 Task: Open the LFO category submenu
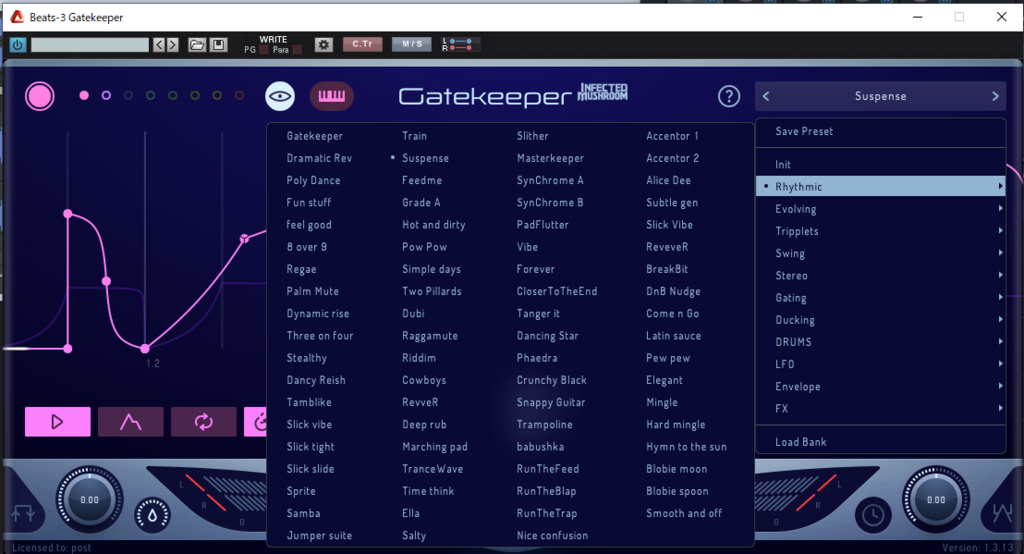[880, 365]
